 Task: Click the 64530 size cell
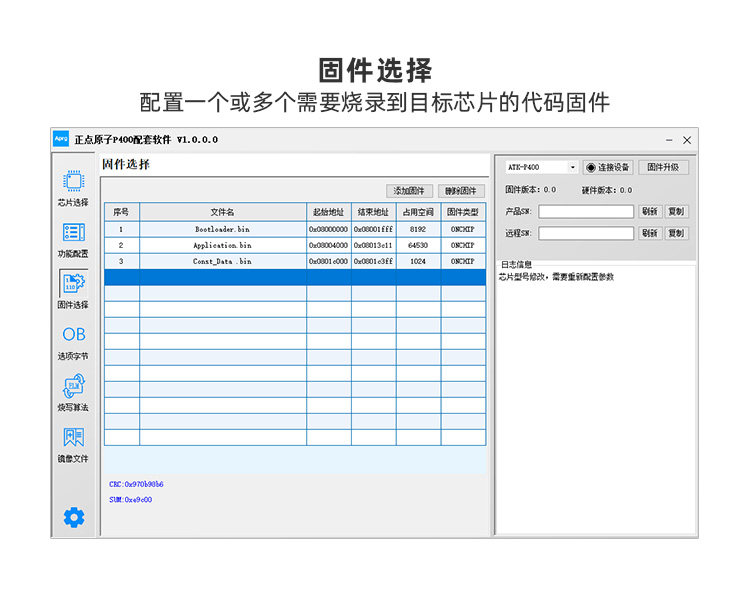pyautogui.click(x=418, y=245)
